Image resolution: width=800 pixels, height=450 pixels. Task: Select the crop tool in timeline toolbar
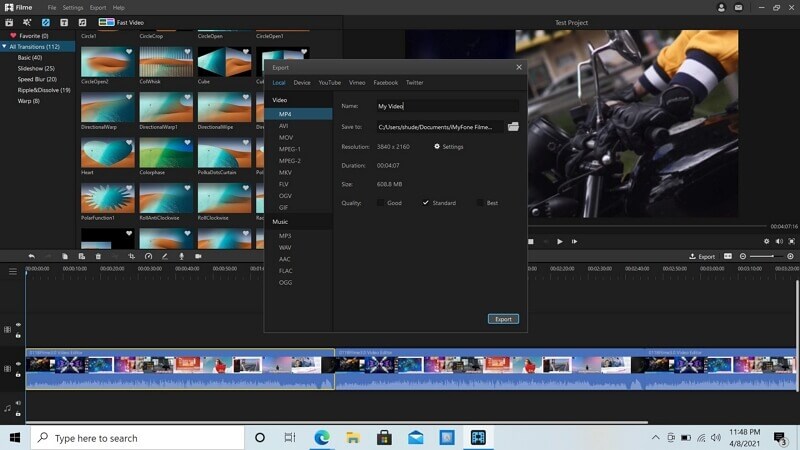pos(131,256)
